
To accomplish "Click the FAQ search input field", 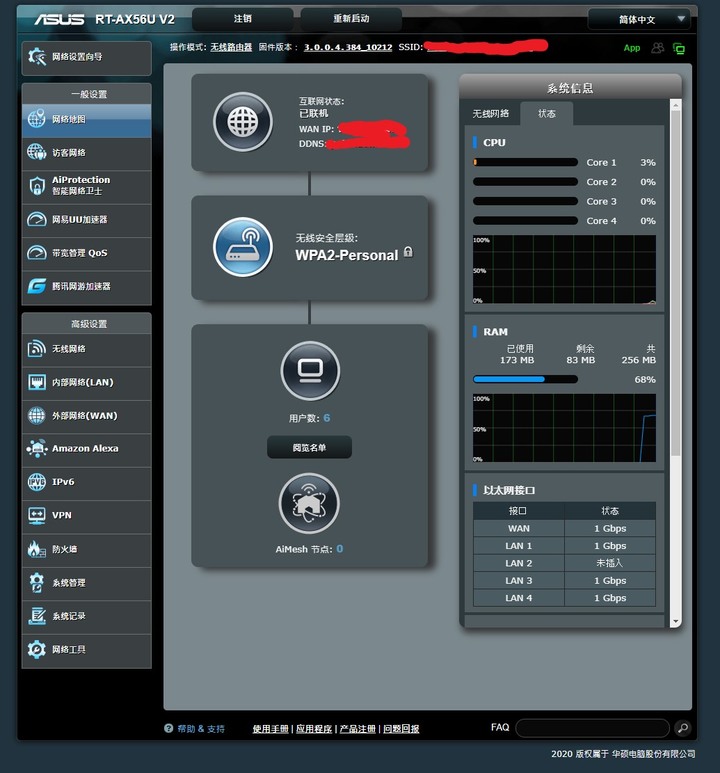I will coord(592,728).
